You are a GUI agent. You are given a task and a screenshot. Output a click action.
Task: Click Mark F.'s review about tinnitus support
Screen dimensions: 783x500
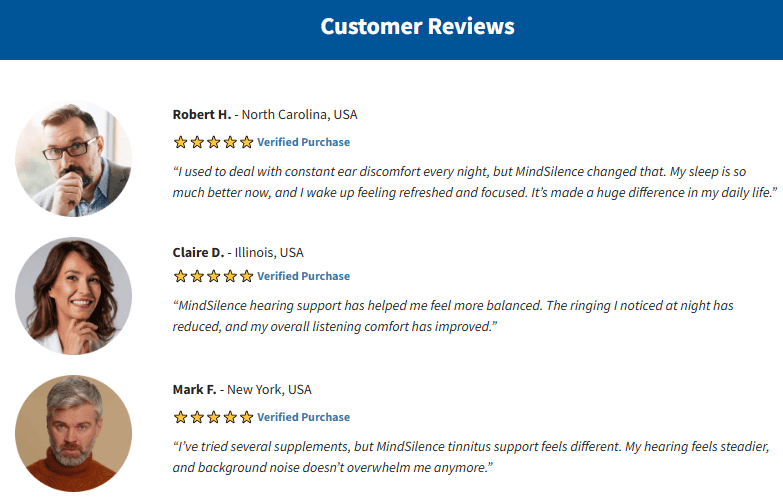[x=471, y=457]
